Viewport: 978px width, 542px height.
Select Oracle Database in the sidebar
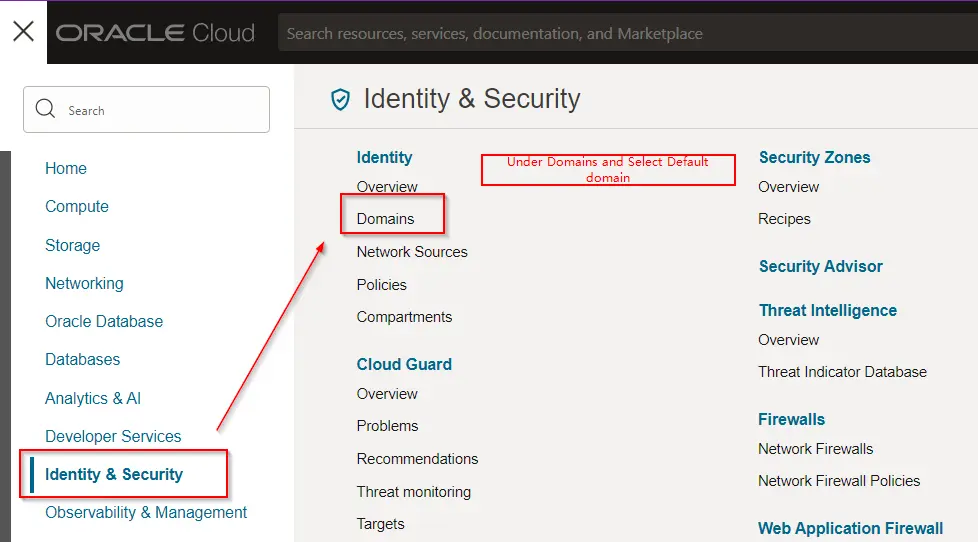[104, 322]
